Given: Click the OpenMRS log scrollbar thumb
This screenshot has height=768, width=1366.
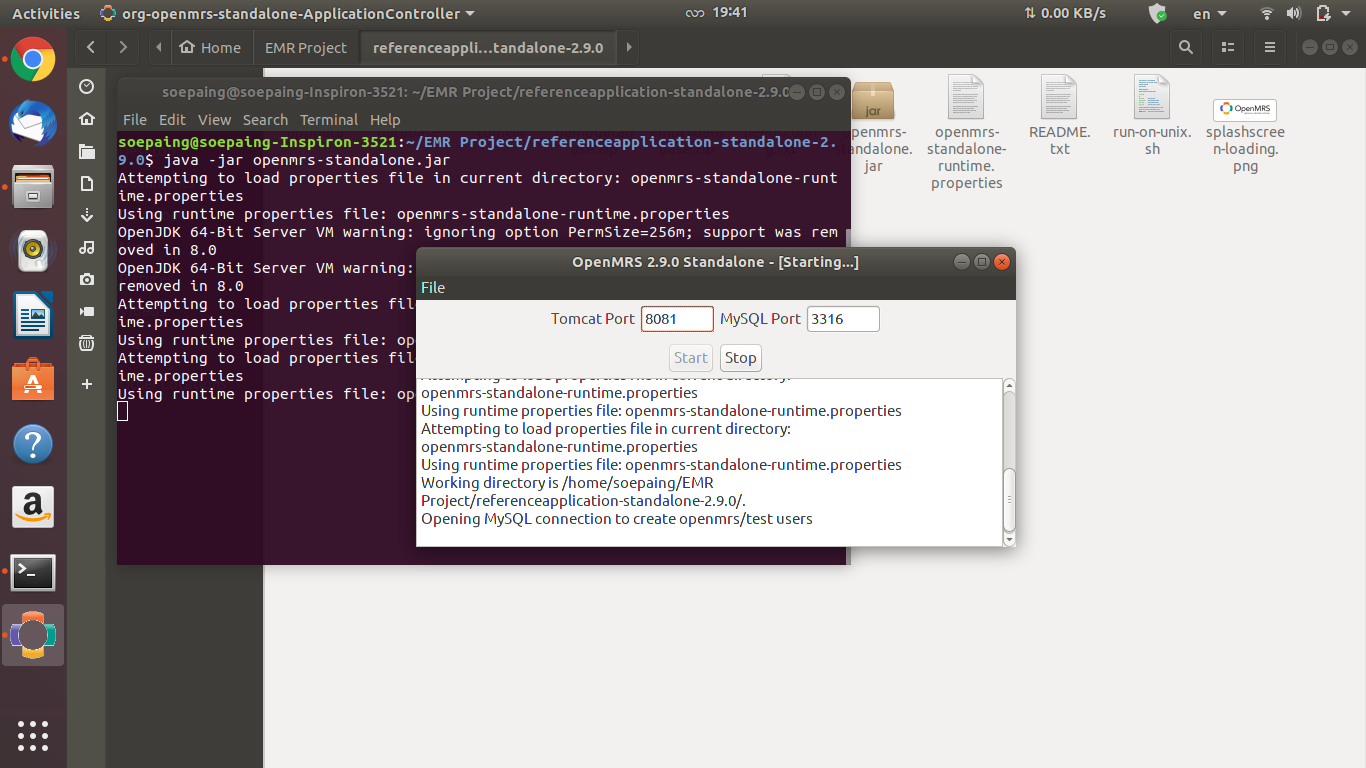Looking at the screenshot, I should tap(1009, 500).
